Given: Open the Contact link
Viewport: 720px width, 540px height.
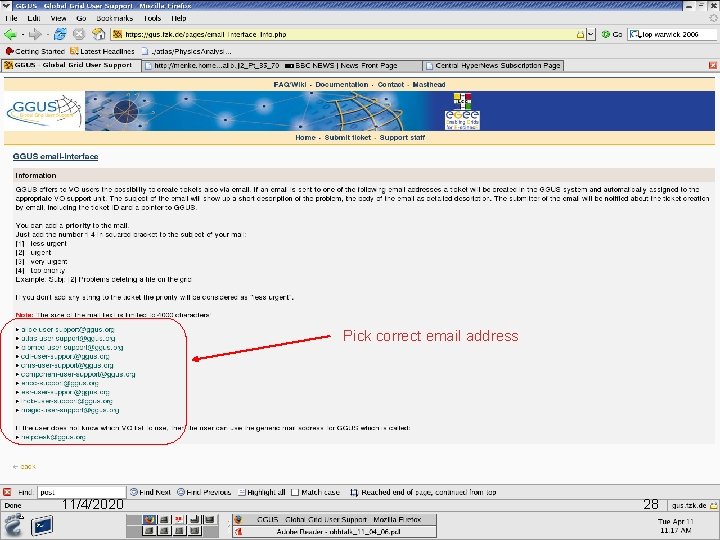Looking at the screenshot, I should [391, 84].
